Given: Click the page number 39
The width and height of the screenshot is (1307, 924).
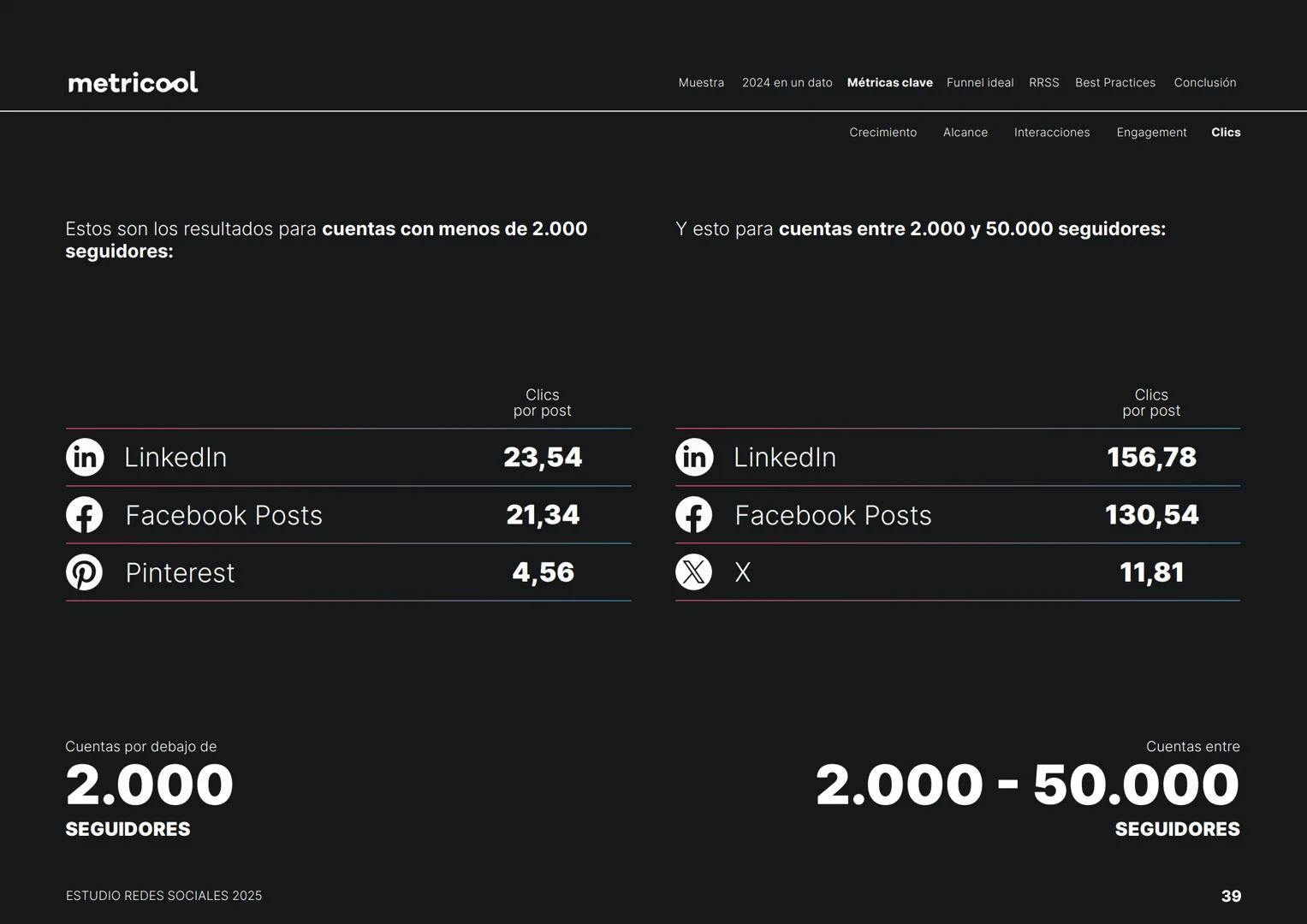Looking at the screenshot, I should tap(1231, 896).
